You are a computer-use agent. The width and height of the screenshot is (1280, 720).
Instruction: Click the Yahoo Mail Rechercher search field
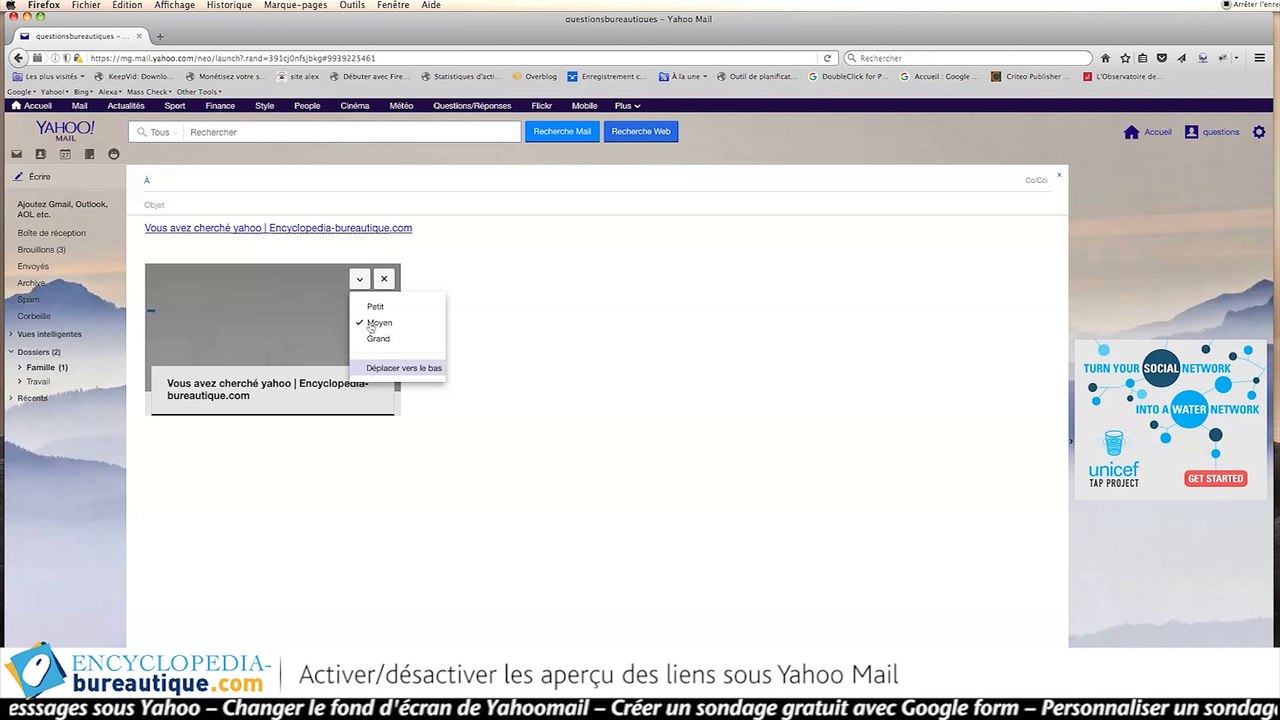(x=352, y=132)
